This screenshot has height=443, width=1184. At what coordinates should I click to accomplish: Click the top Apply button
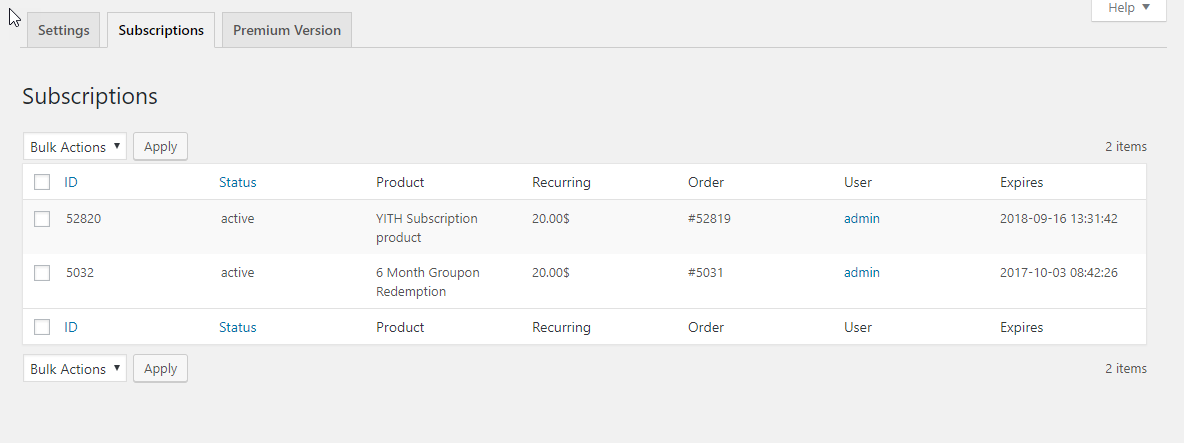[160, 146]
